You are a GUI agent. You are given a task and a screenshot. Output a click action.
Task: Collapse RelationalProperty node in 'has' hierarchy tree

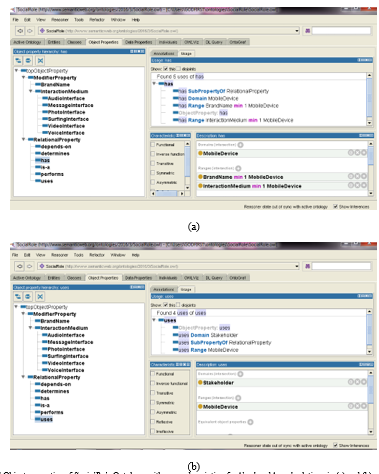click(23, 139)
